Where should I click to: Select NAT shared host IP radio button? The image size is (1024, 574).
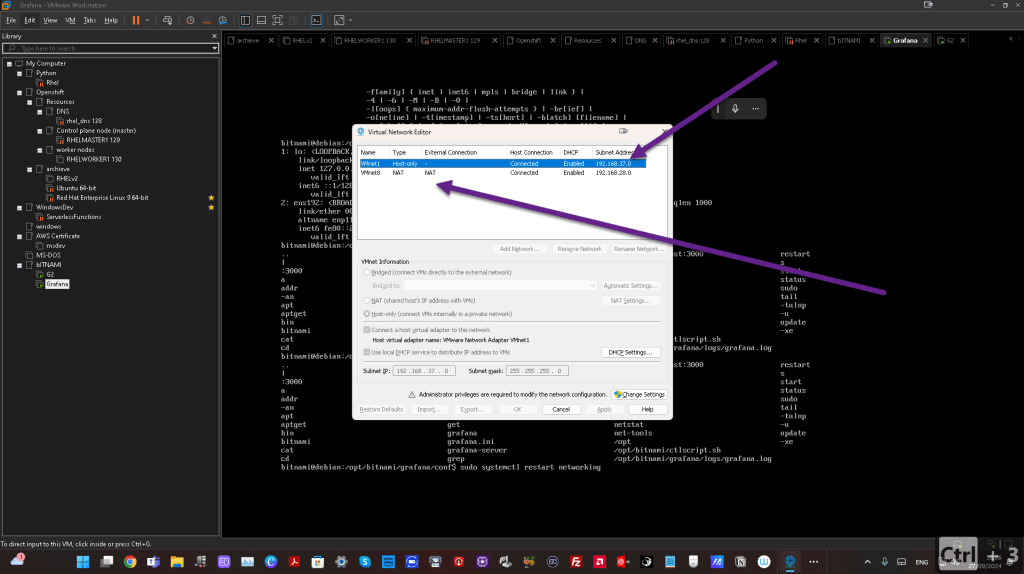tap(367, 300)
